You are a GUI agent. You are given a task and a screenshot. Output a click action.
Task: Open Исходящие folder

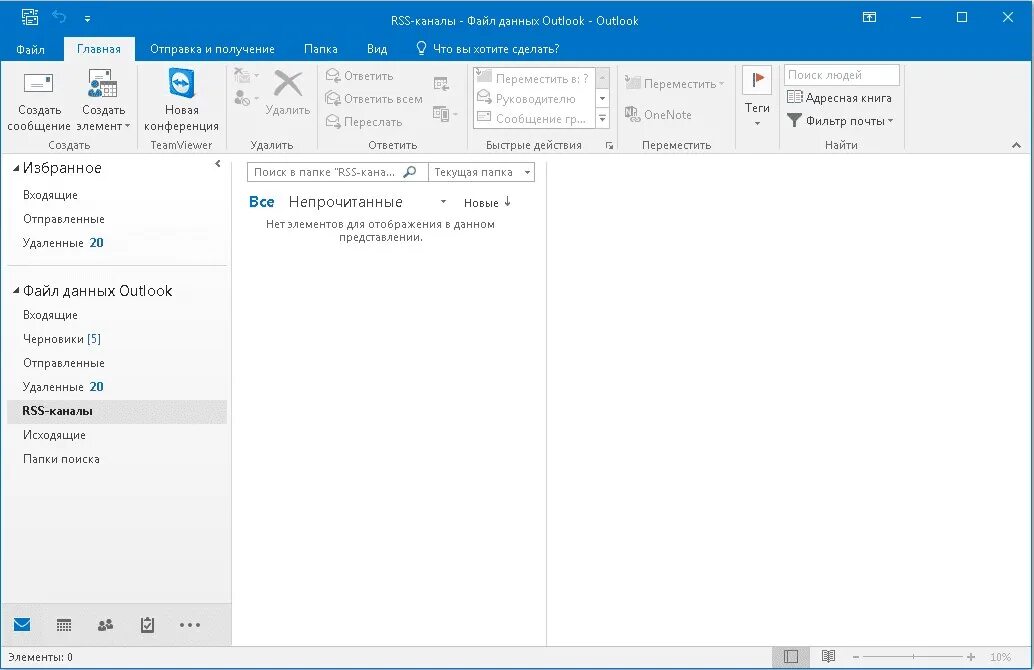[117, 435]
